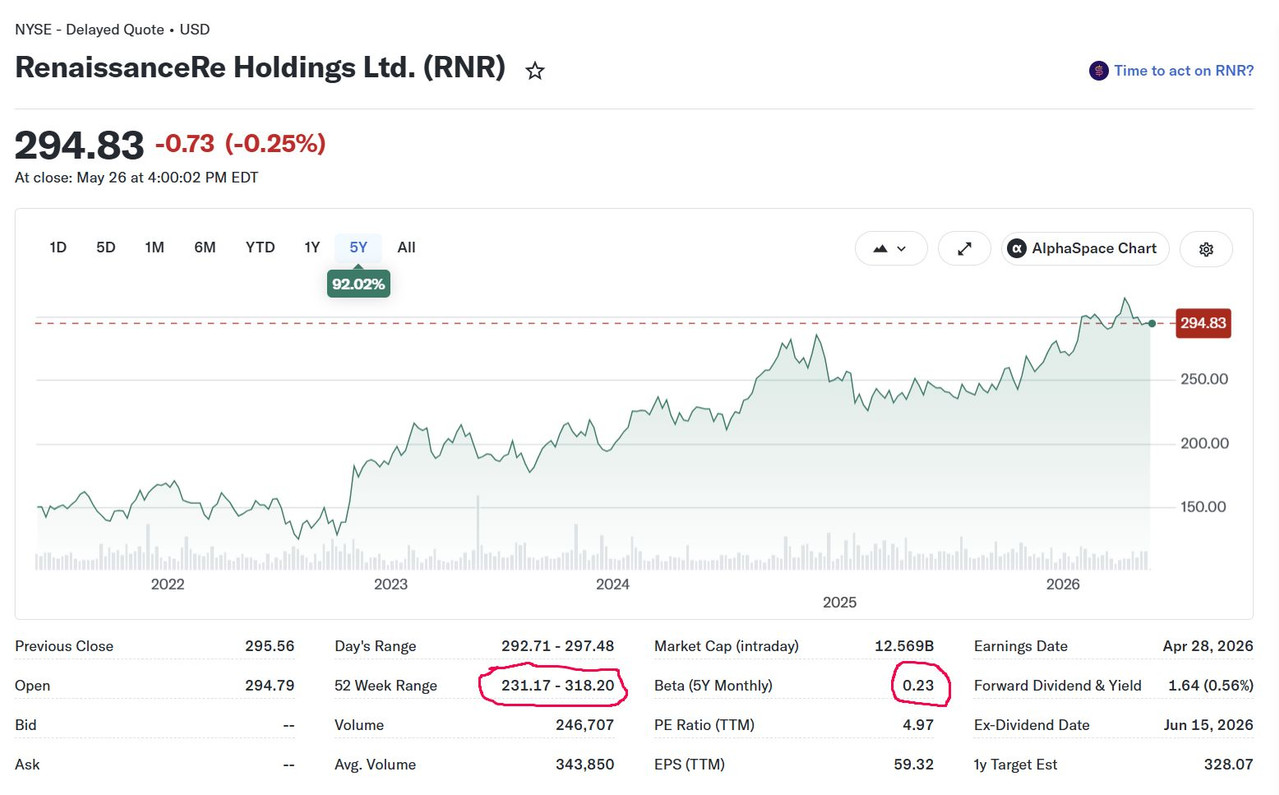Click the 52 Week Range value 231.17 - 318.20
The height and width of the screenshot is (795, 1279).
pyautogui.click(x=558, y=686)
